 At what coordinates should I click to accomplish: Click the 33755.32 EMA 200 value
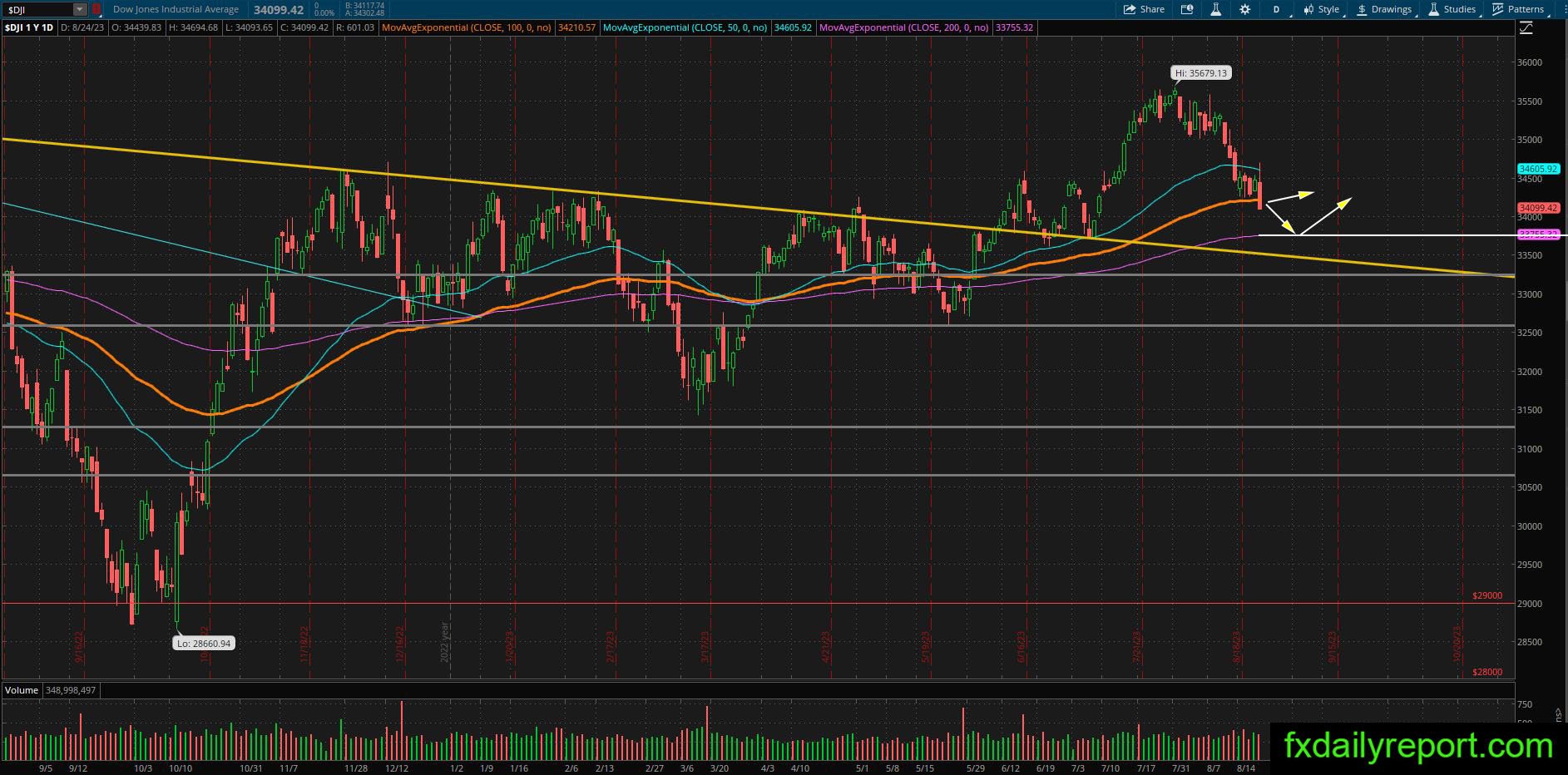click(x=1014, y=27)
